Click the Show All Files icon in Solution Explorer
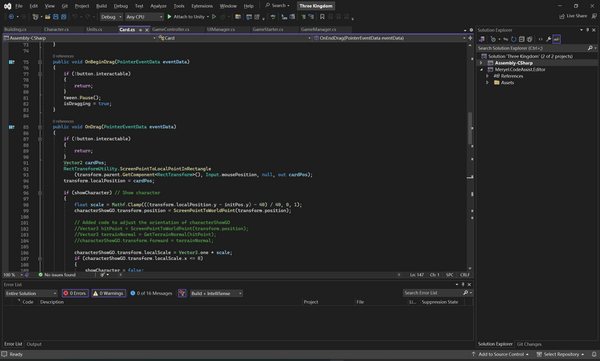Image resolution: width=600 pixels, height=361 pixels. pos(530,39)
